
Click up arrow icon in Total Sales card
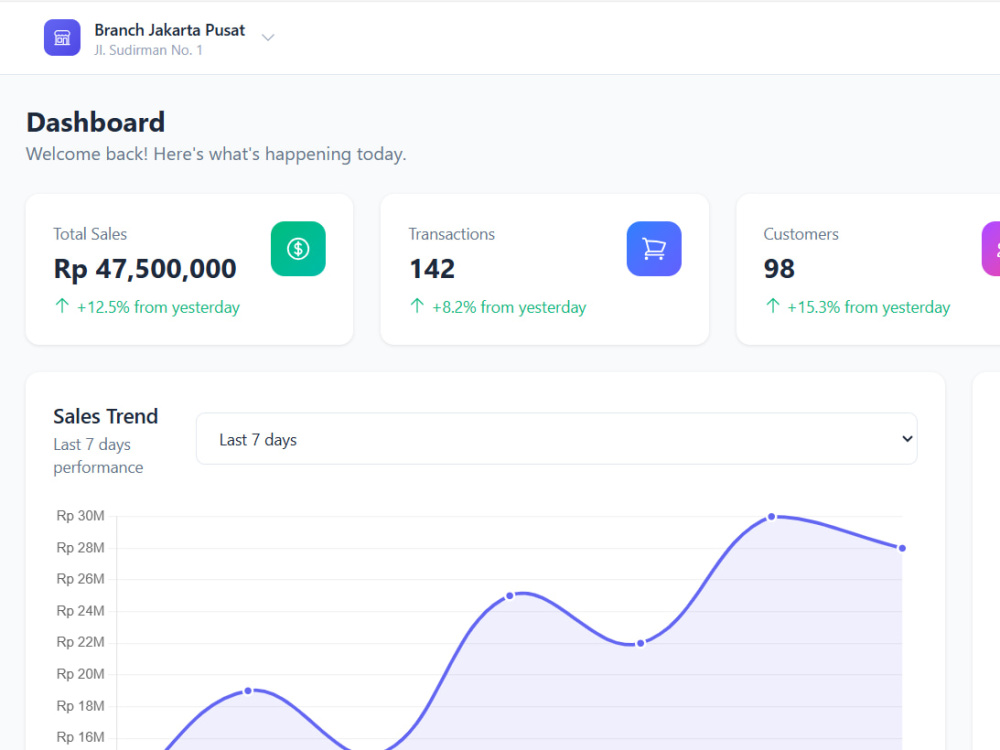click(62, 306)
